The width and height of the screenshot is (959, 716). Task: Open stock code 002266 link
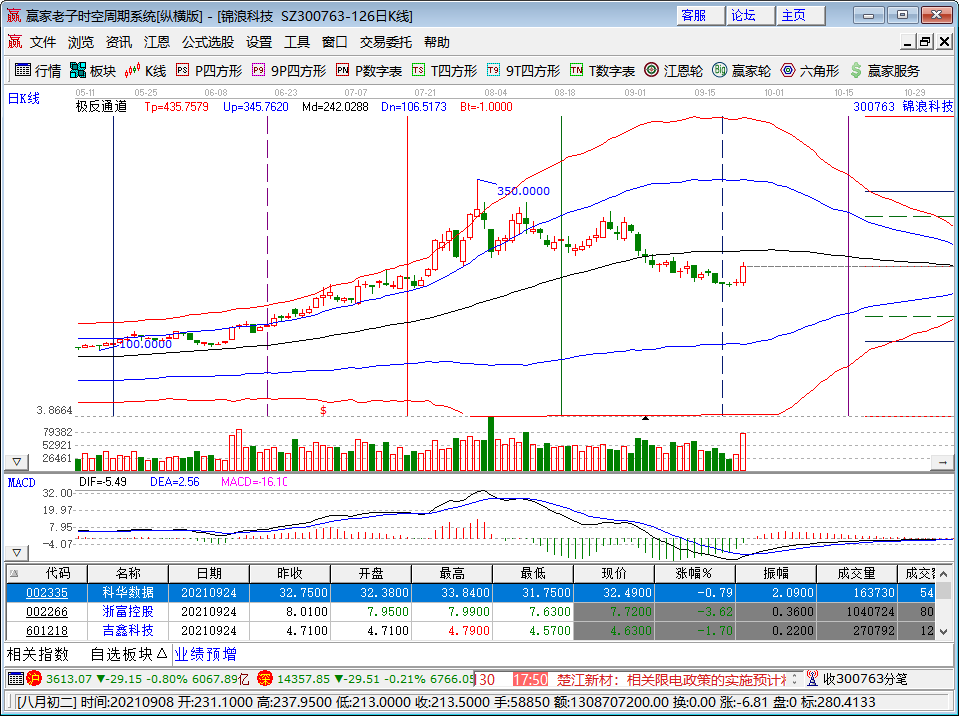point(47,612)
